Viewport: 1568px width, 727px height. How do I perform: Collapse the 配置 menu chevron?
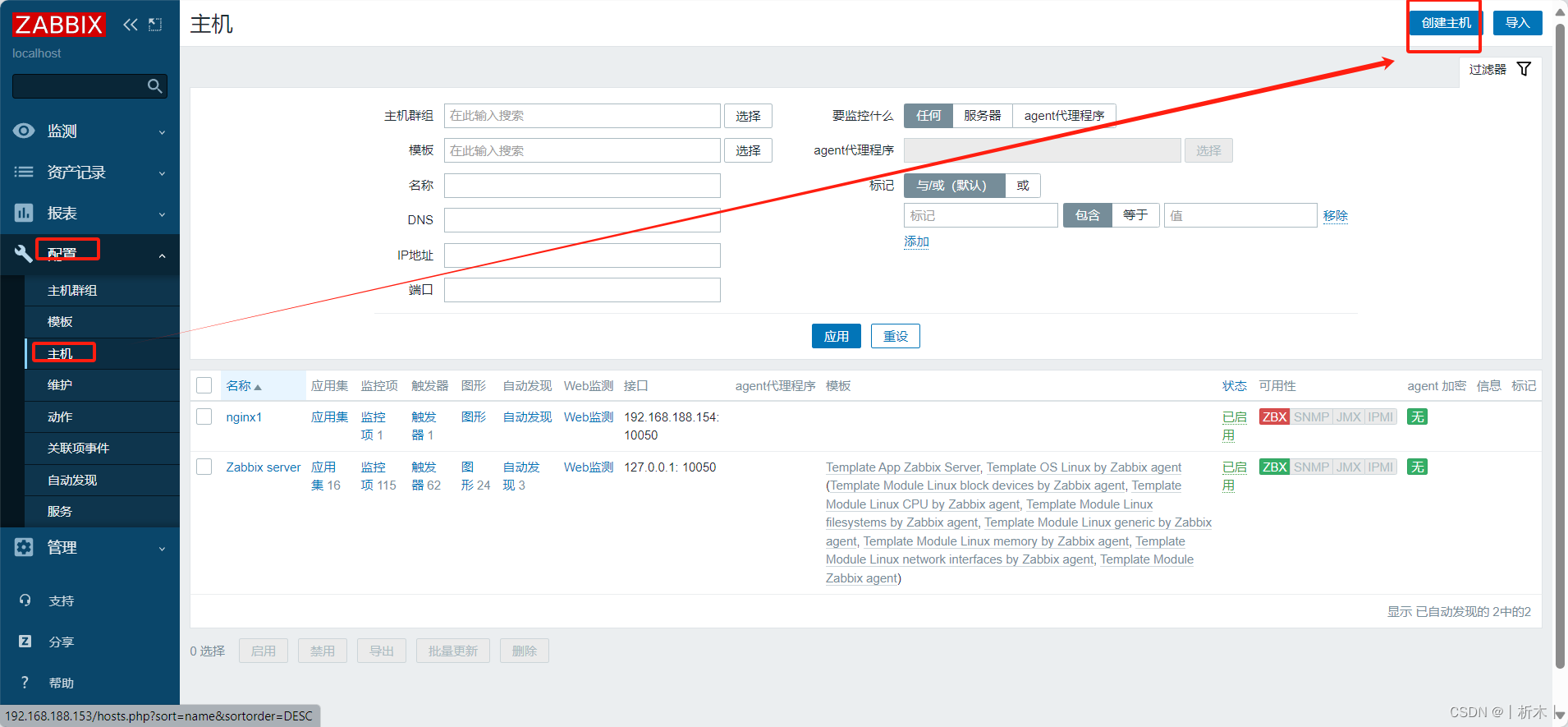[162, 256]
